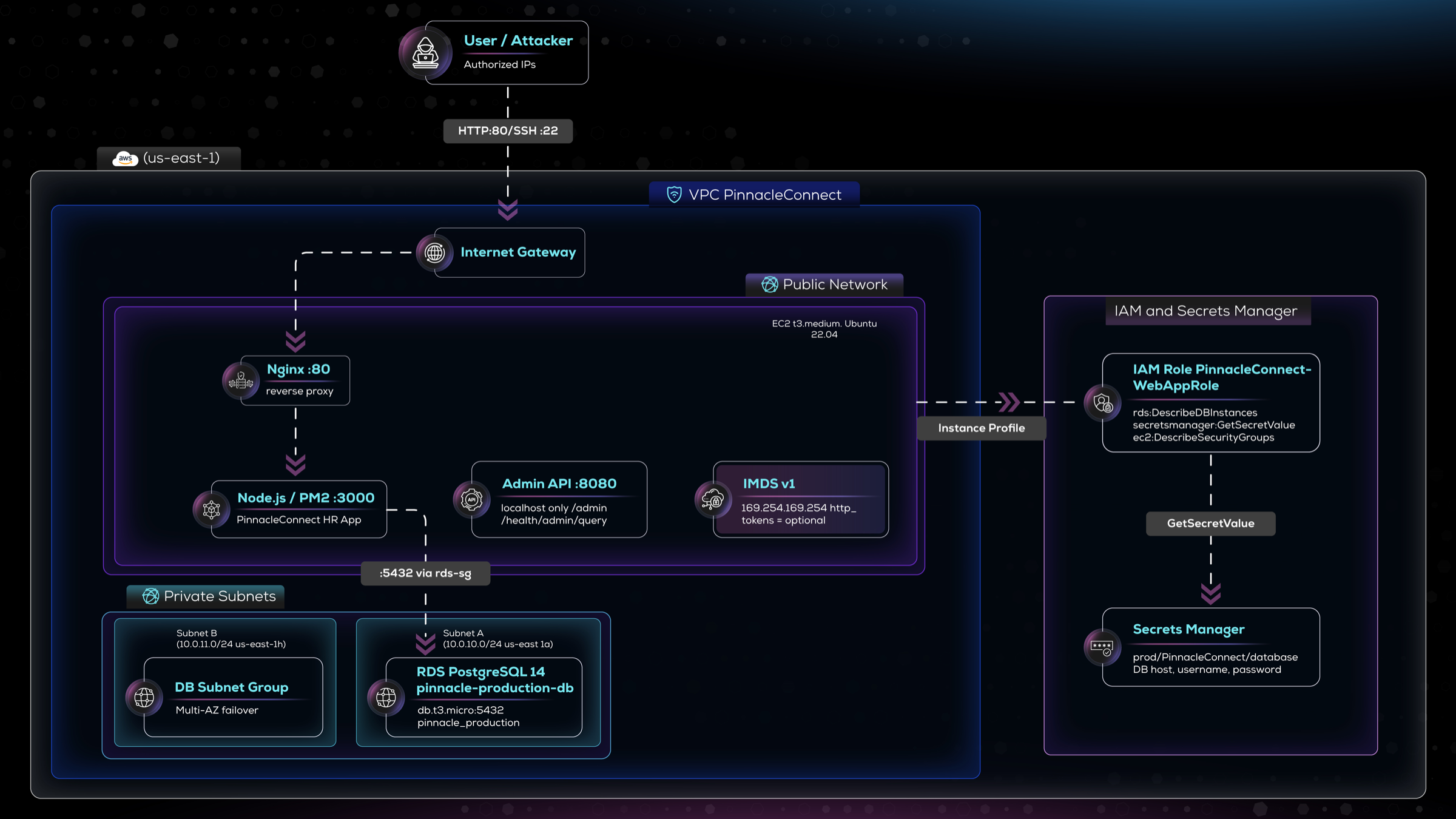Image resolution: width=1456 pixels, height=819 pixels.
Task: Click the Nginx reverse proxy icon
Action: tap(241, 381)
